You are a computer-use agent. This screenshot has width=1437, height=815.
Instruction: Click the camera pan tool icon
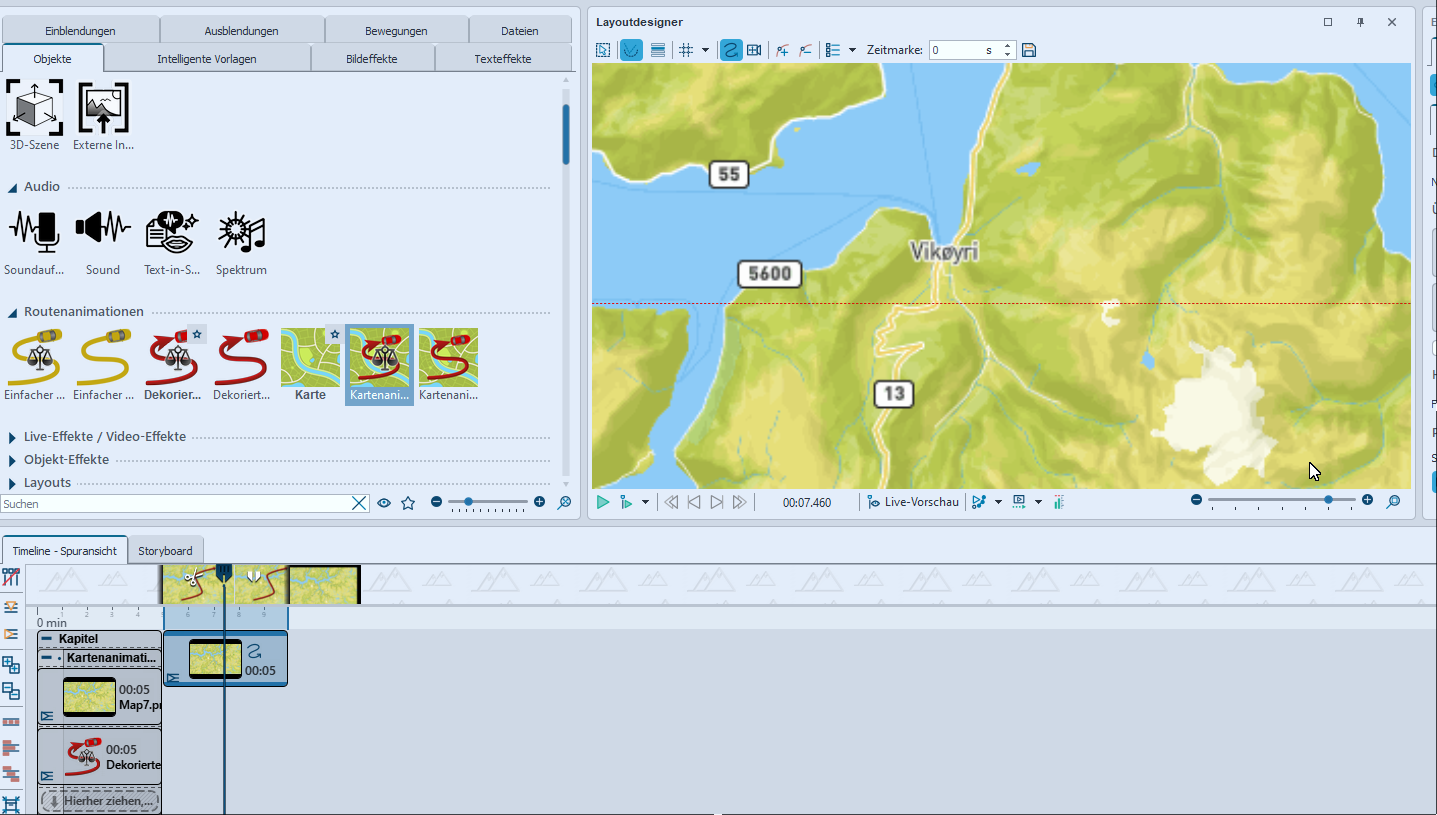pyautogui.click(x=754, y=50)
